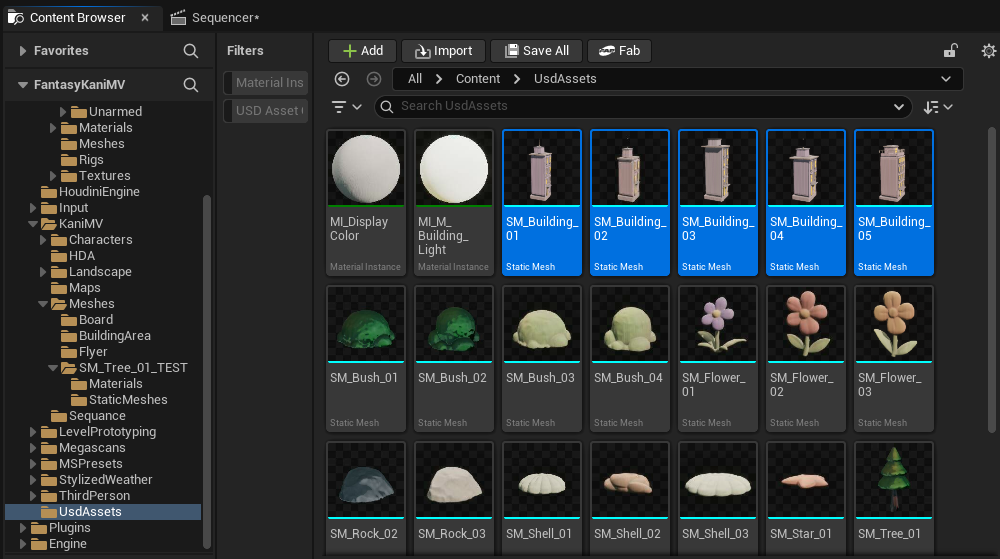Toggle the USD Asset filter
The width and height of the screenshot is (1000, 559).
(266, 111)
